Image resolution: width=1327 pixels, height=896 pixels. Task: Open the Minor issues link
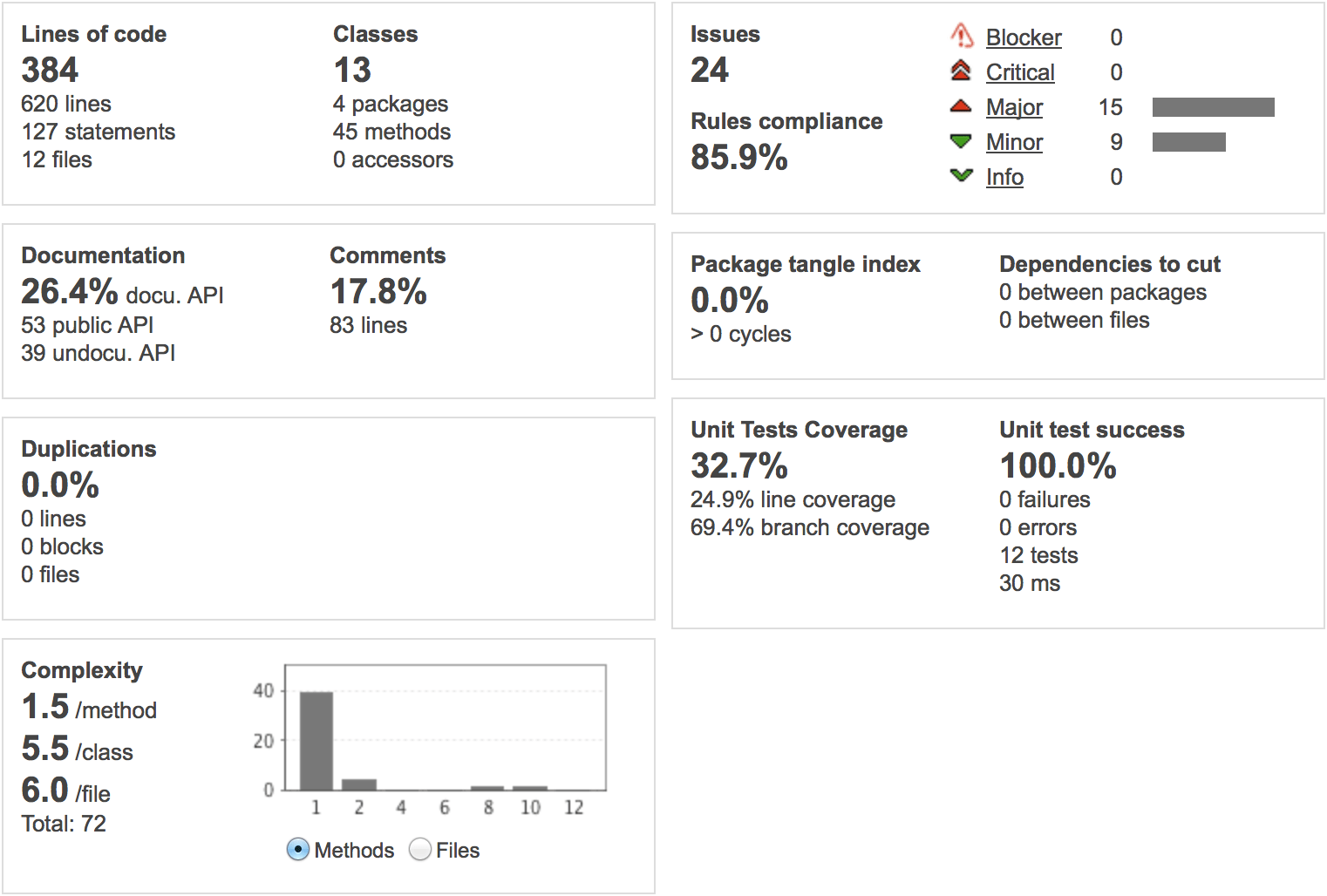pos(1014,142)
